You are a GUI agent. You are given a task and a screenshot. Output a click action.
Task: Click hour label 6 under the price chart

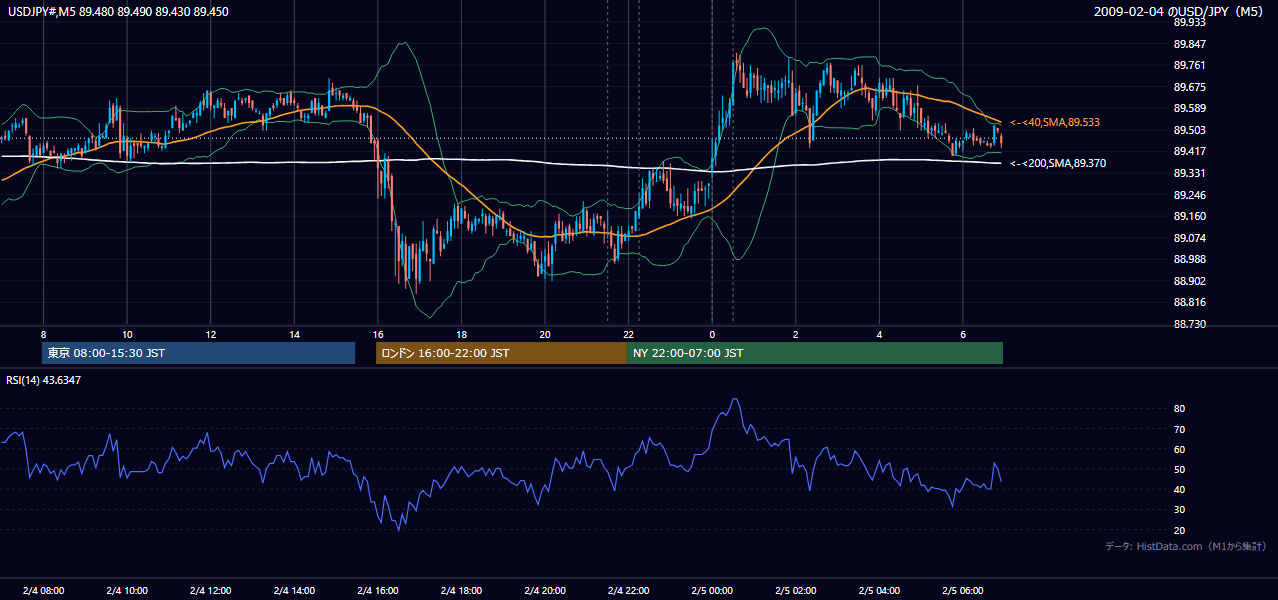coord(962,334)
